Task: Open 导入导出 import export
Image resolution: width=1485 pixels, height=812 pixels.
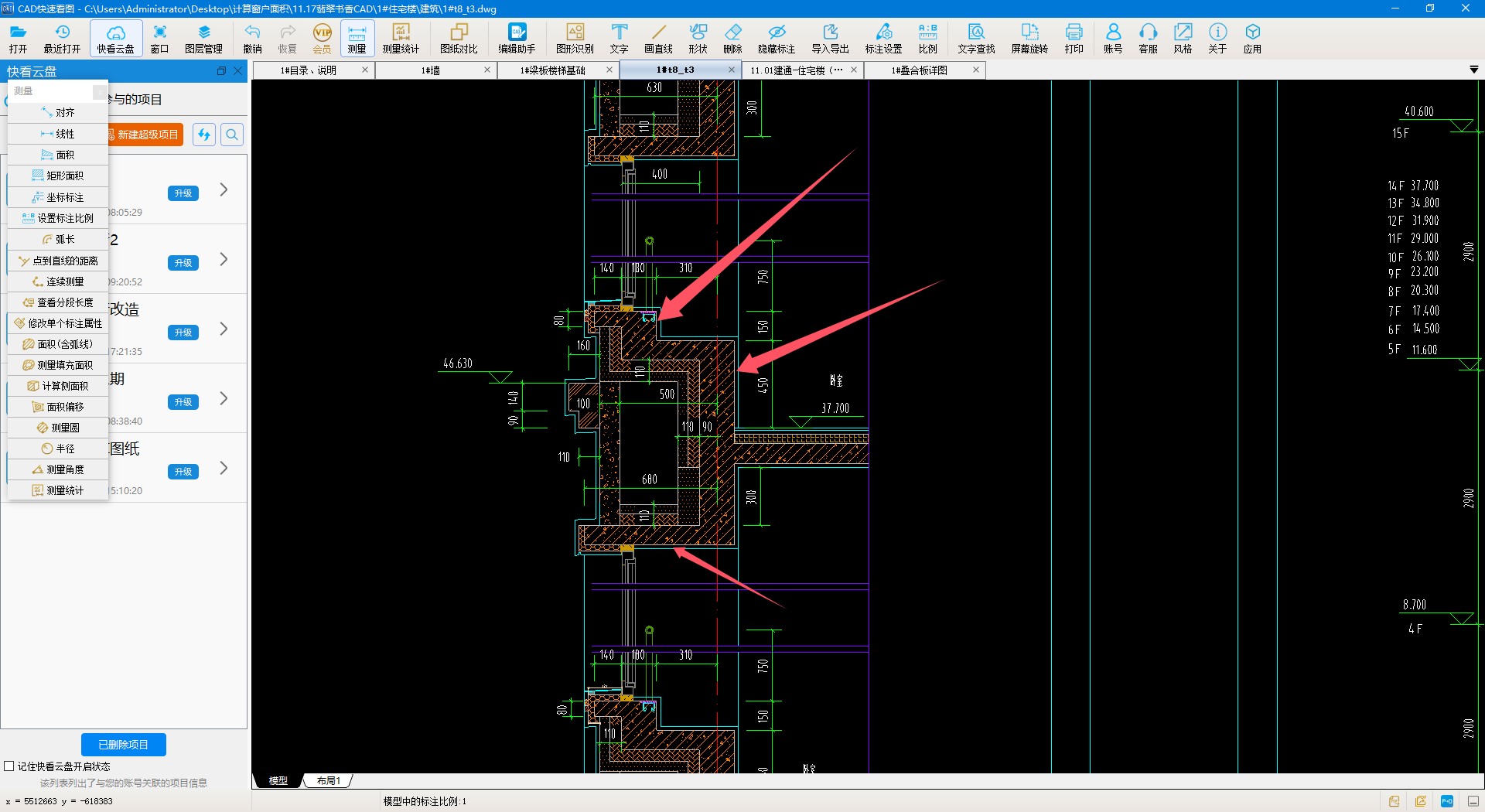Action: click(x=830, y=38)
